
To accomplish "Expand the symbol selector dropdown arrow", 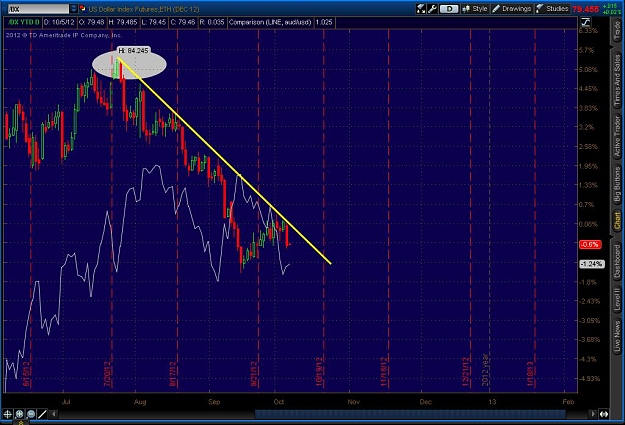I will coord(74,9).
